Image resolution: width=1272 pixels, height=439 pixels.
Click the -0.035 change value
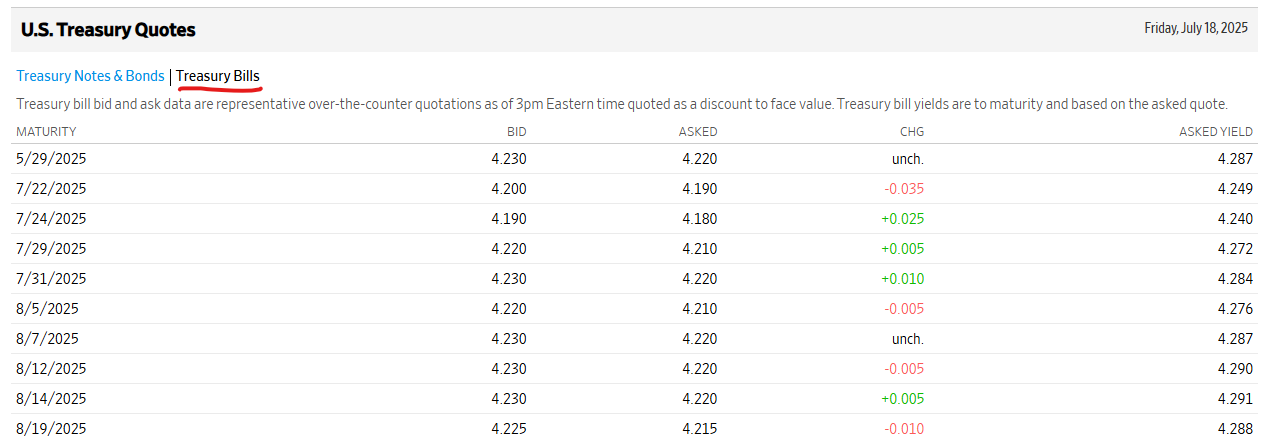click(x=903, y=188)
